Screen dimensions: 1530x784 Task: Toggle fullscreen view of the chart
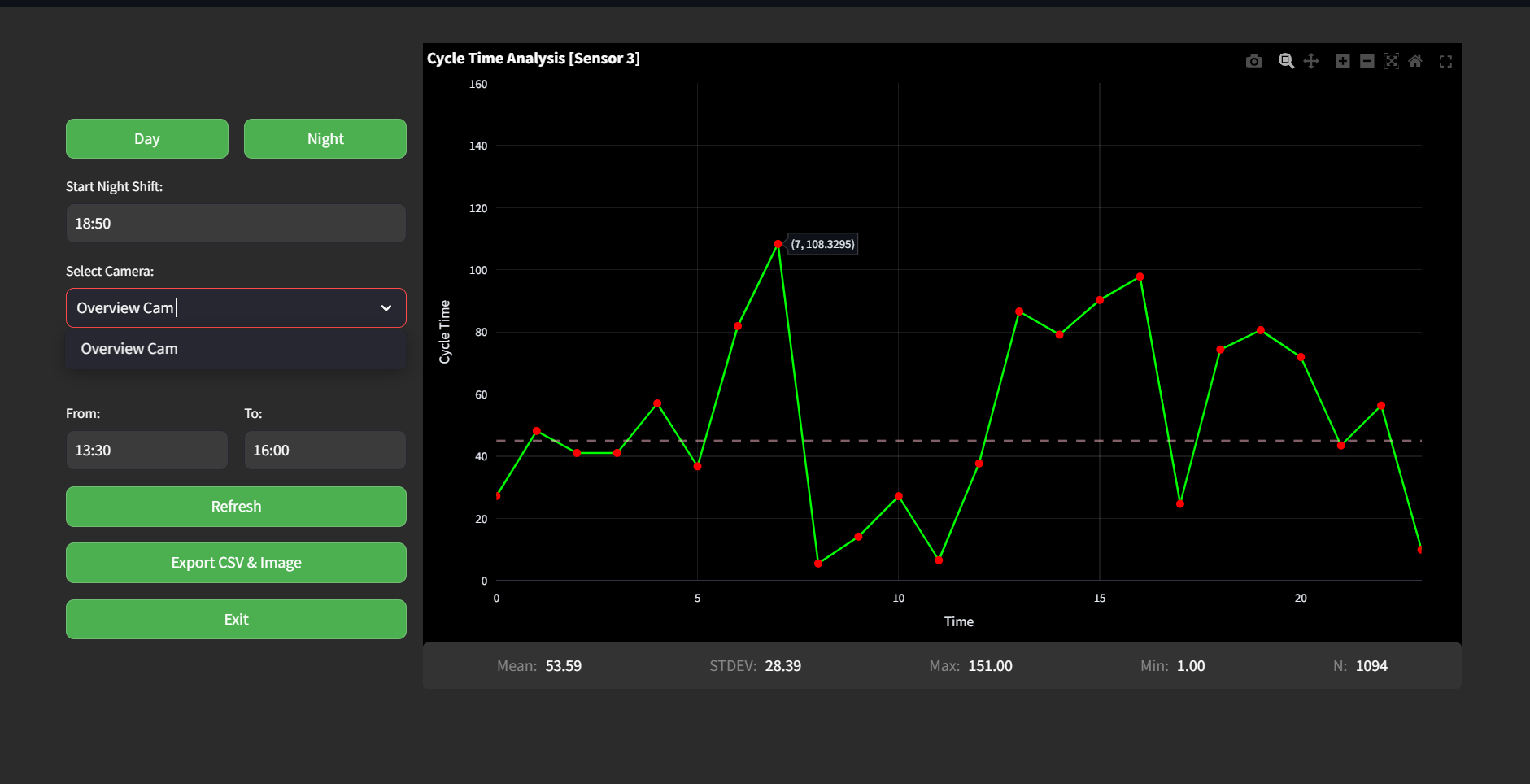(1445, 61)
